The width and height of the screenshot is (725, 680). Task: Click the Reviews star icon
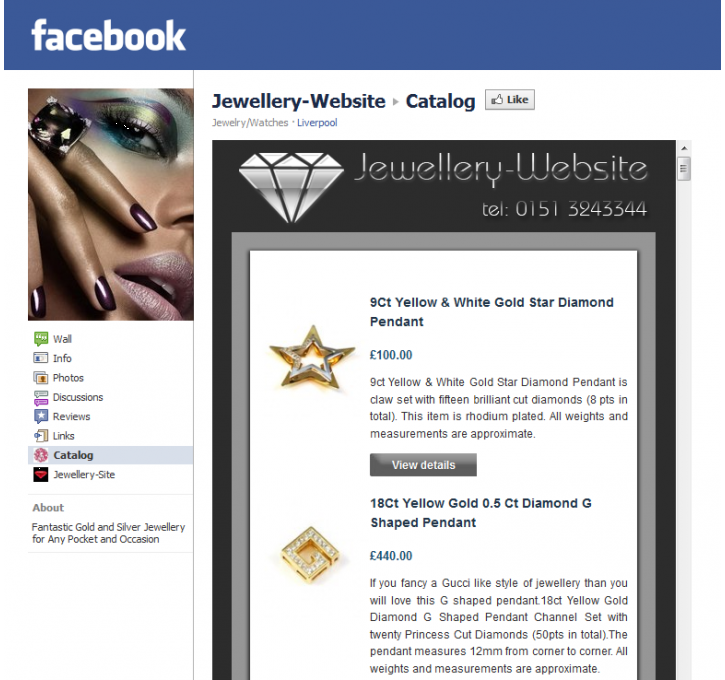(41, 417)
